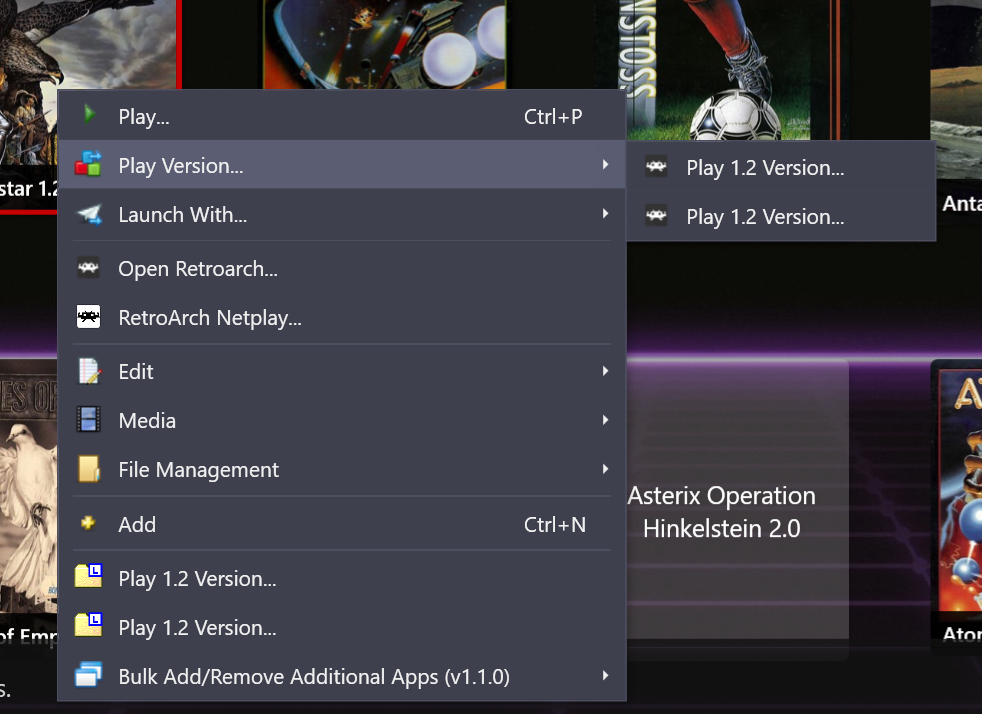Click the film strip Media icon

point(88,420)
